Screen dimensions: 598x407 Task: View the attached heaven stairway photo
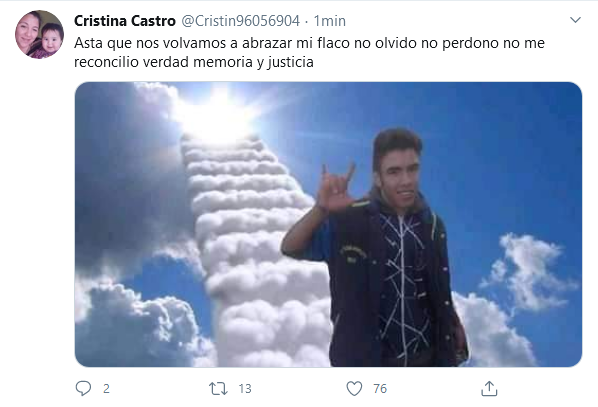[328, 224]
